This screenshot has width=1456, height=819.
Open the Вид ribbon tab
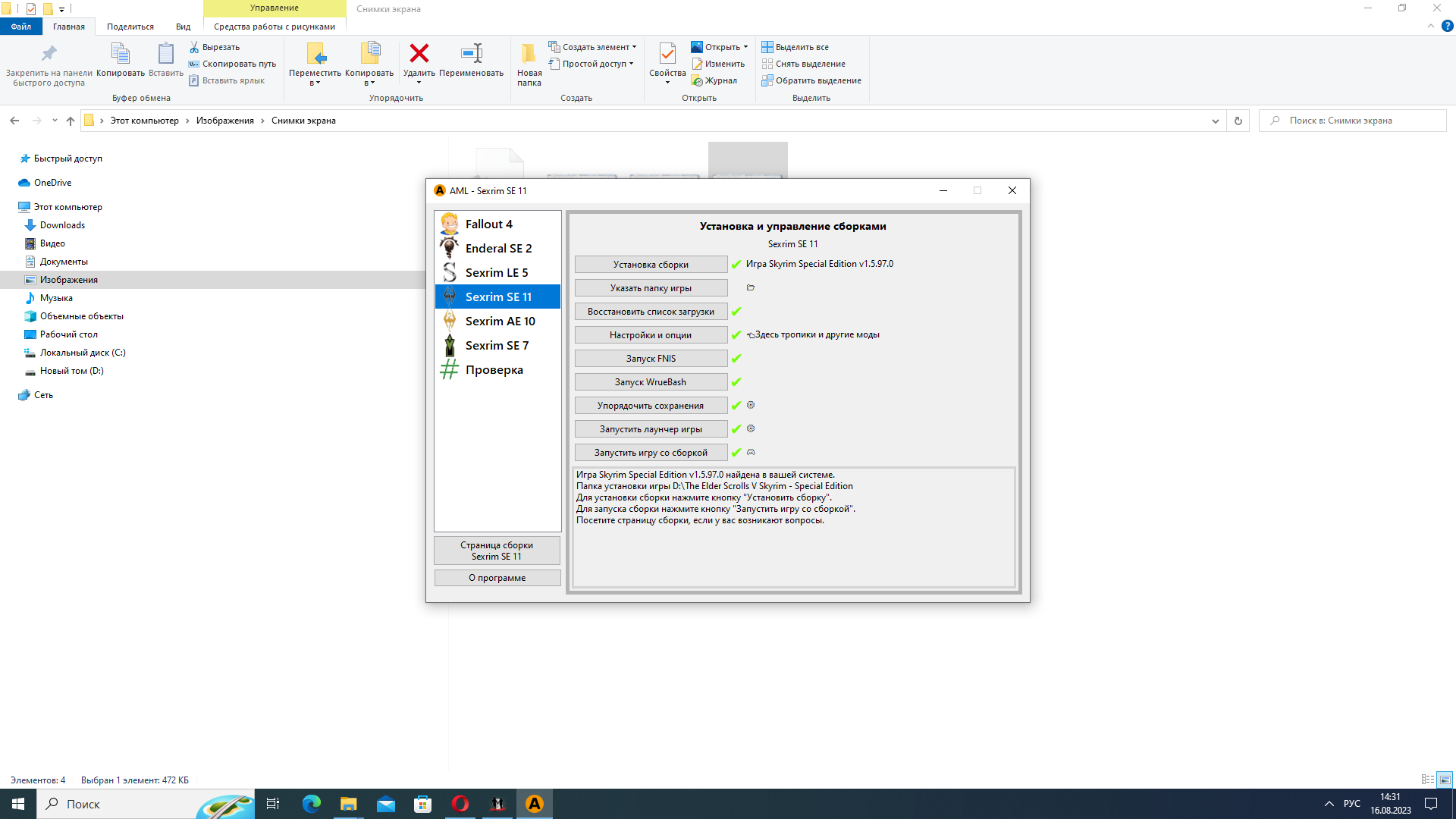[183, 27]
